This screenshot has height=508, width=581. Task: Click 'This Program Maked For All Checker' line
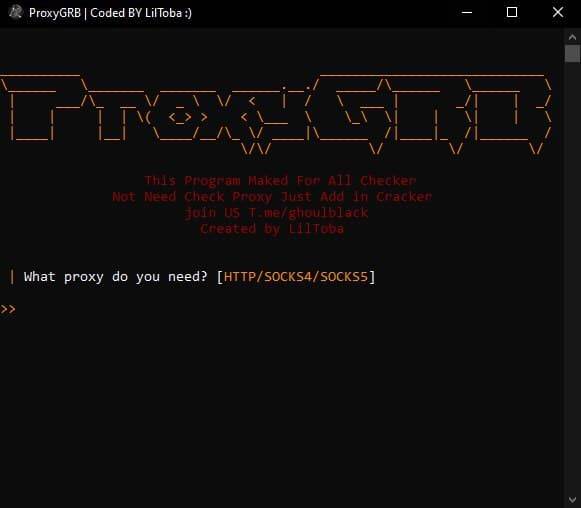tap(280, 180)
